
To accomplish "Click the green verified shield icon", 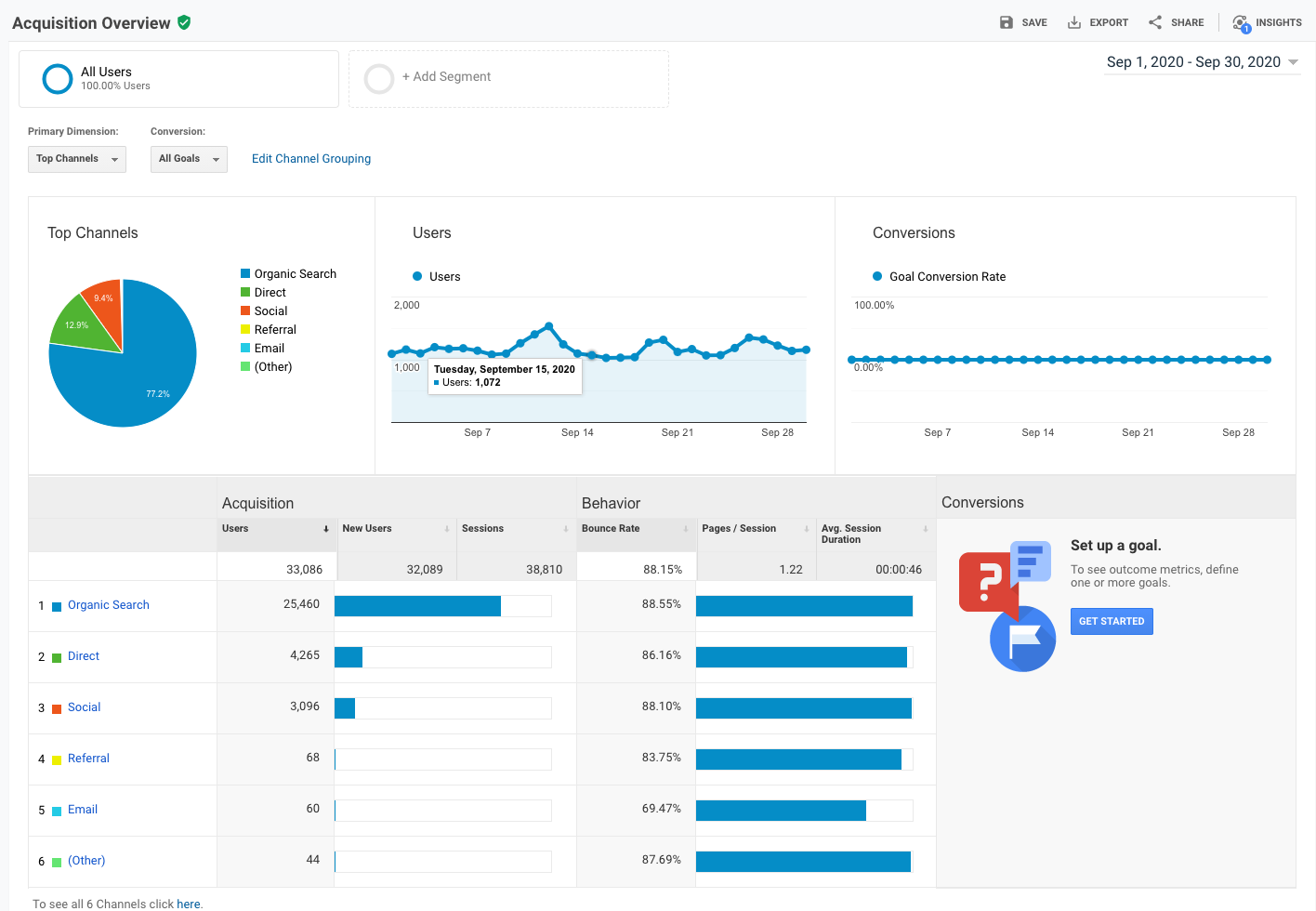I will click(184, 22).
